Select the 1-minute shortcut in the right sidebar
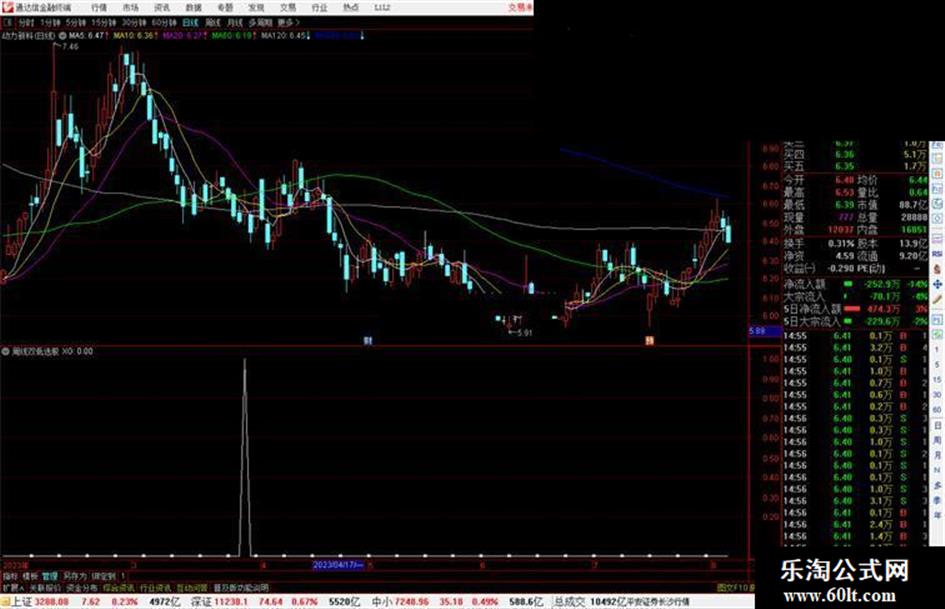 pos(937,350)
